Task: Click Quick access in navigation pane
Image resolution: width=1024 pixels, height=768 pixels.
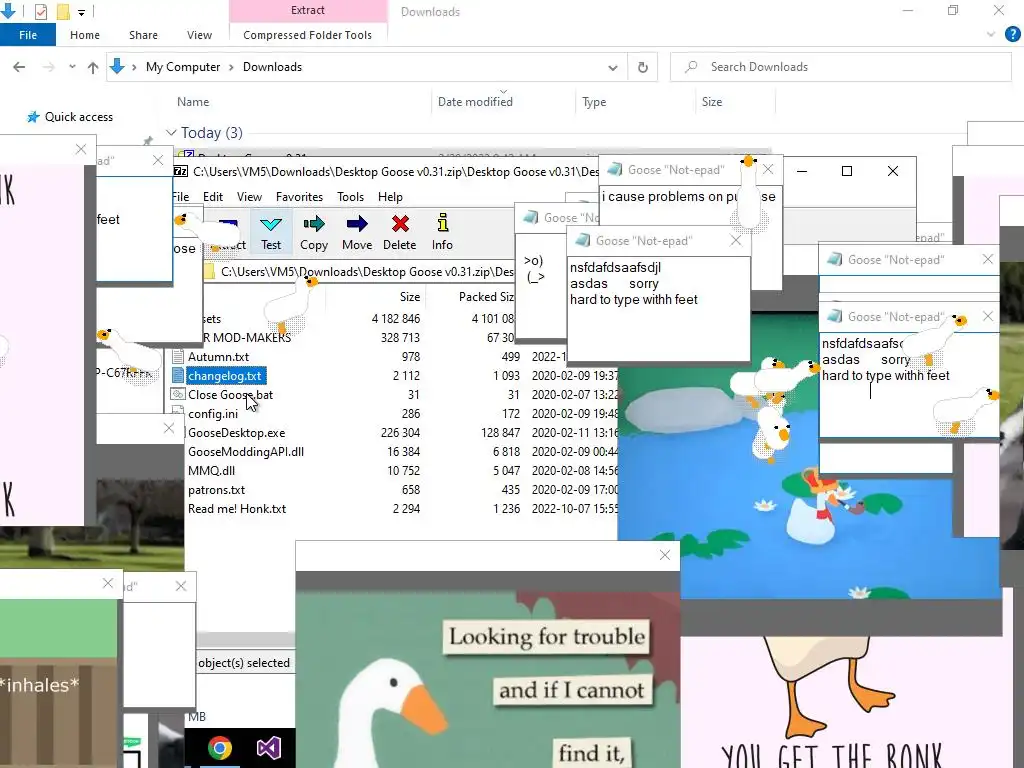Action: tap(78, 117)
